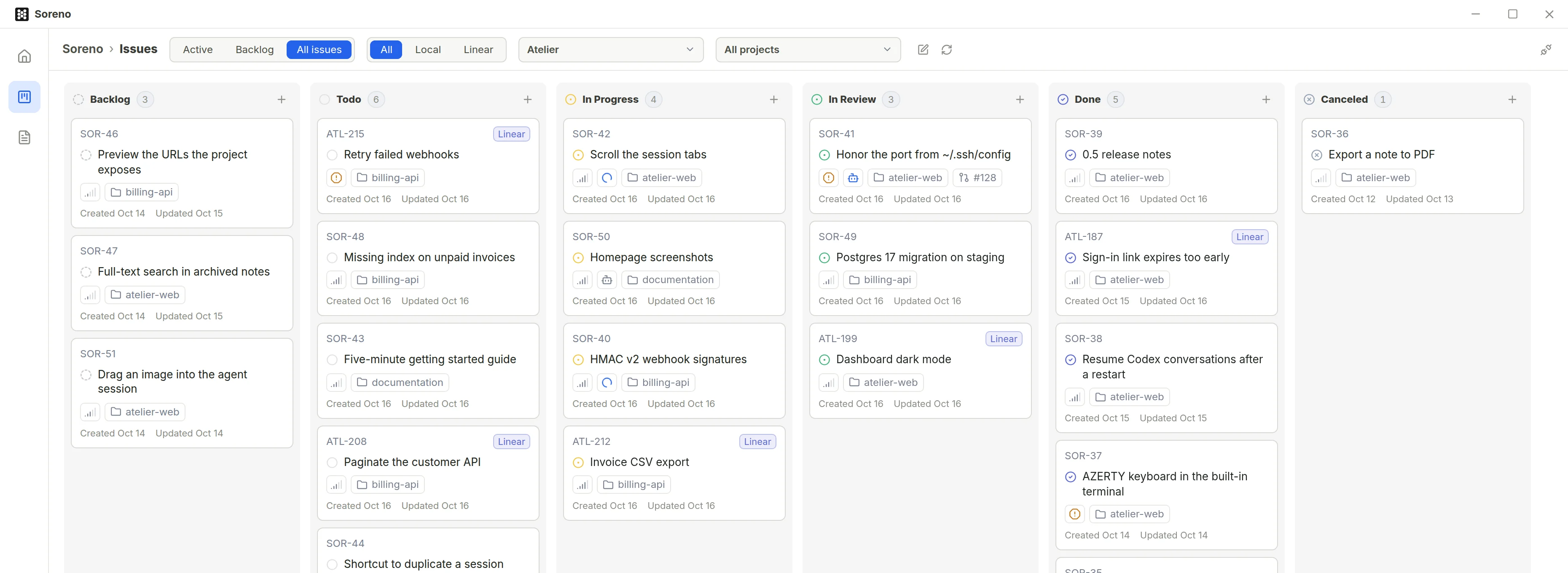Add an issue to the Backlog column
The image size is (1568, 573).
coord(281,99)
